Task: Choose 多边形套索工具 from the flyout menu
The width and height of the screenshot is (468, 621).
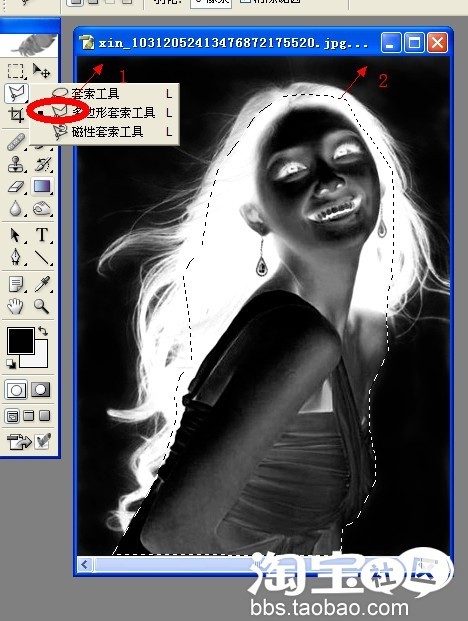Action: point(105,113)
